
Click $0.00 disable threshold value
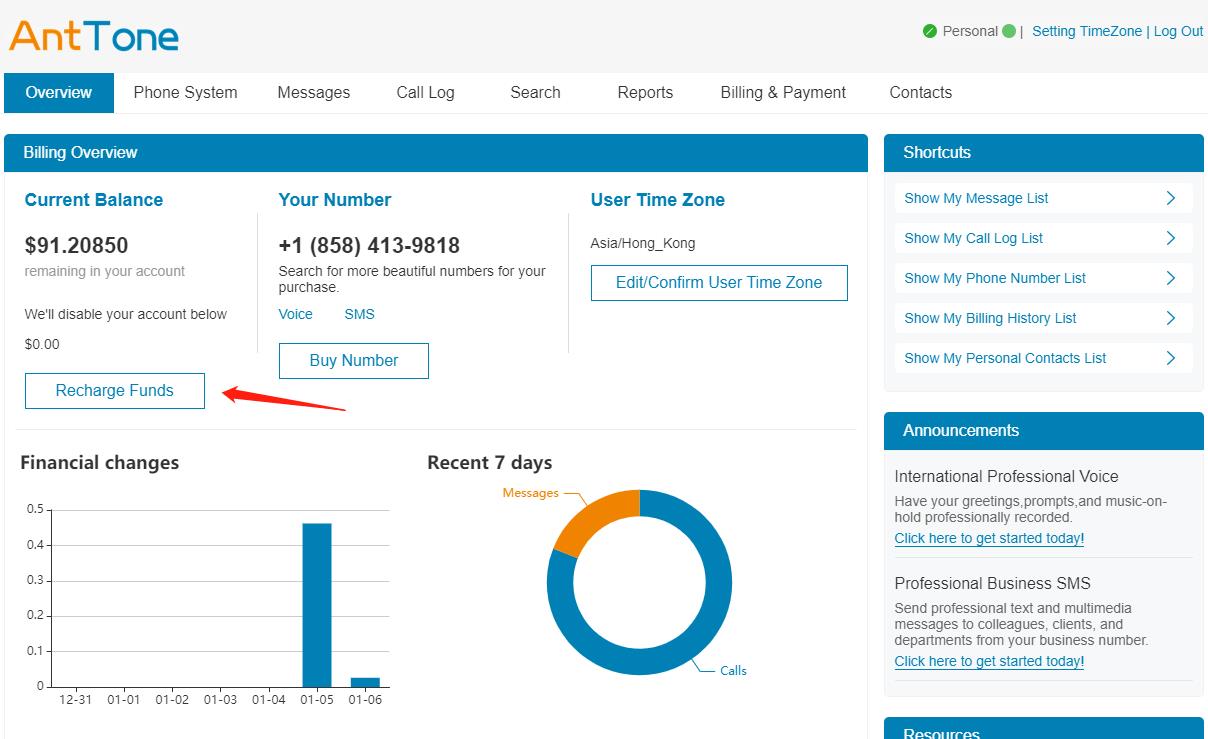(42, 344)
